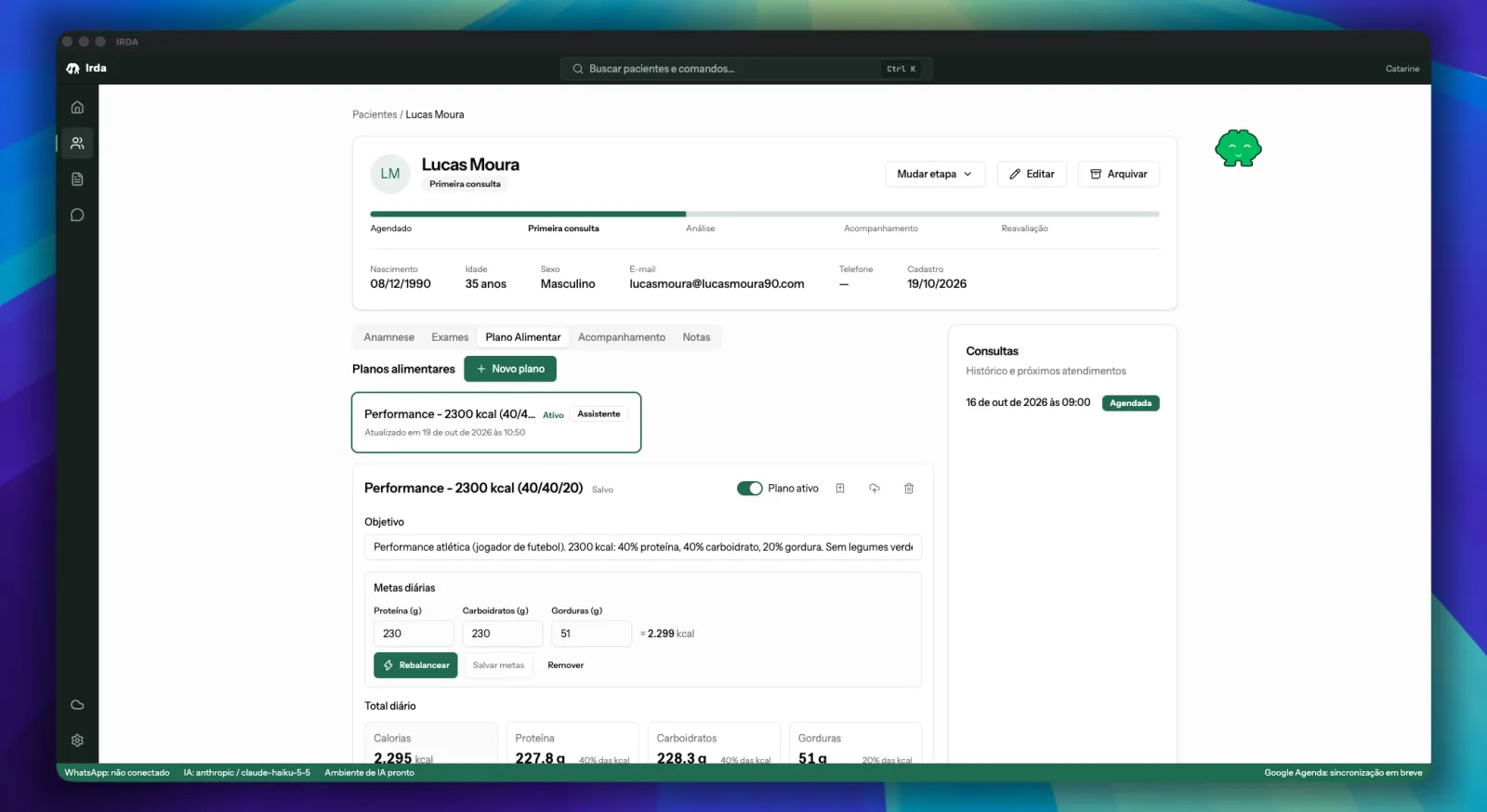This screenshot has width=1487, height=812.
Task: Click the Gorduras (g) input
Action: point(591,634)
